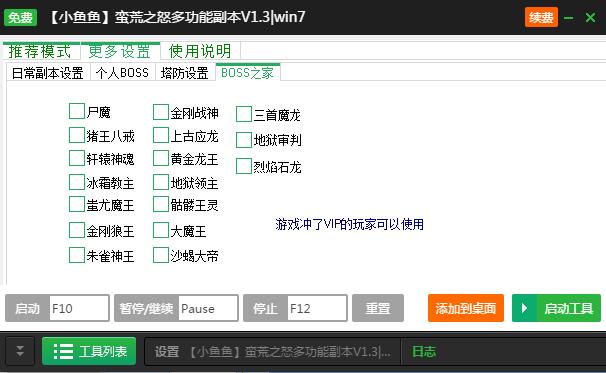
Task: Toggle the 上古应龙 checkbox
Action: (161, 135)
